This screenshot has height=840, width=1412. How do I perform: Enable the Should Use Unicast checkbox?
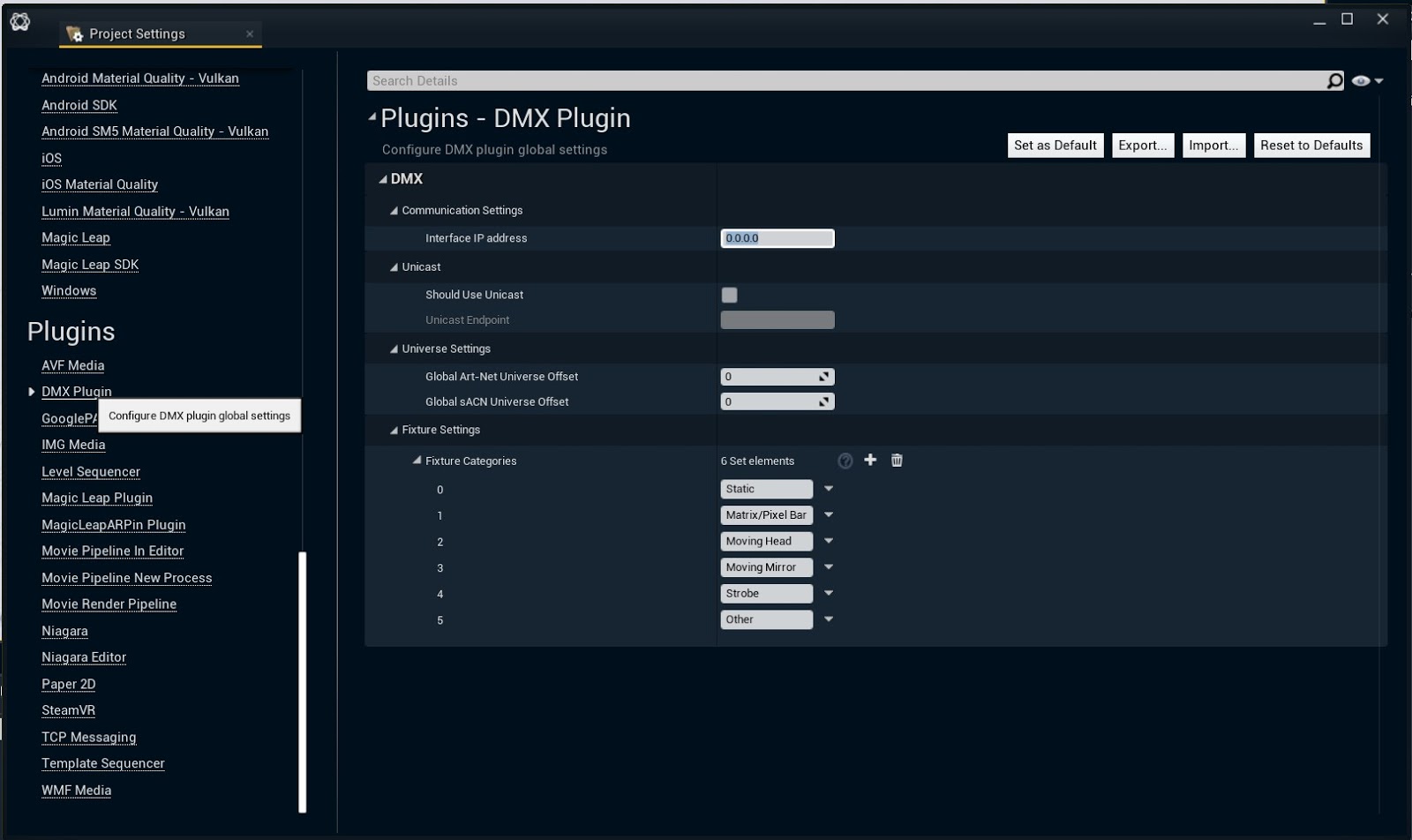tap(729, 295)
